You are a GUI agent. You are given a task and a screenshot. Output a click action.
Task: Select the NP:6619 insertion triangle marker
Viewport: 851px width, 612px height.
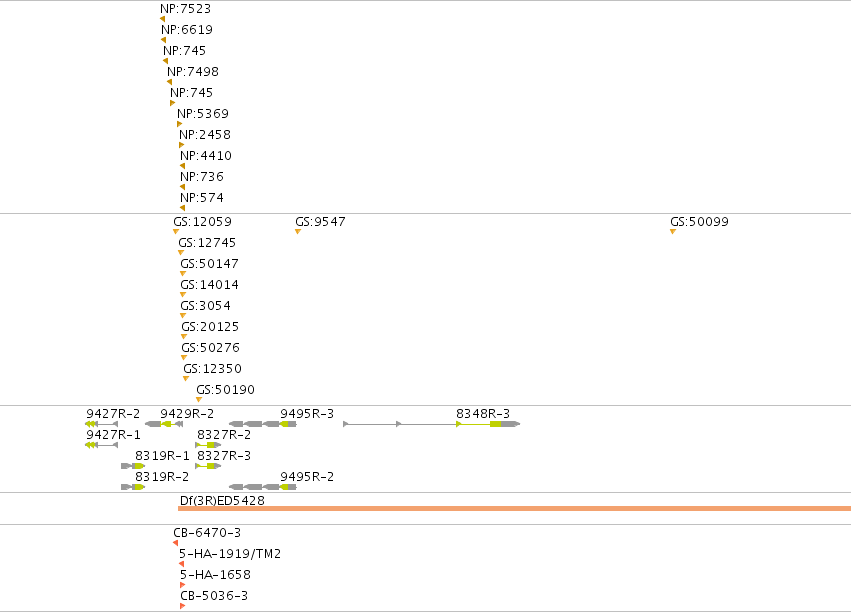tap(163, 40)
